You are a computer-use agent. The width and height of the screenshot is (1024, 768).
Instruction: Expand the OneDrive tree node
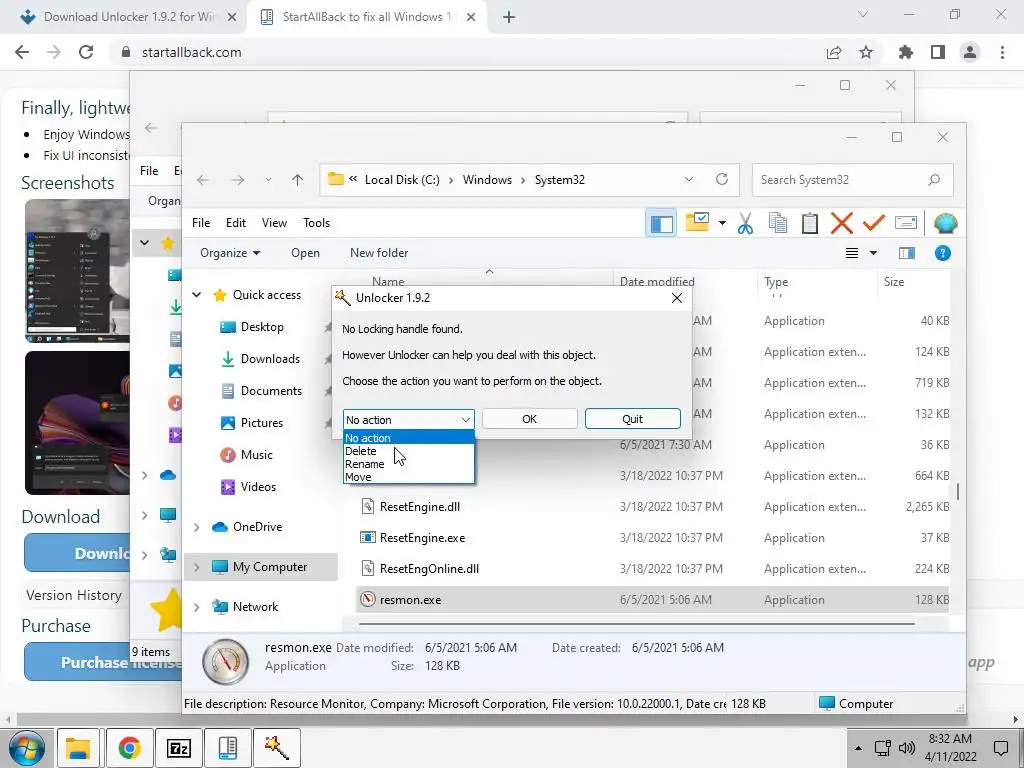pos(197,527)
